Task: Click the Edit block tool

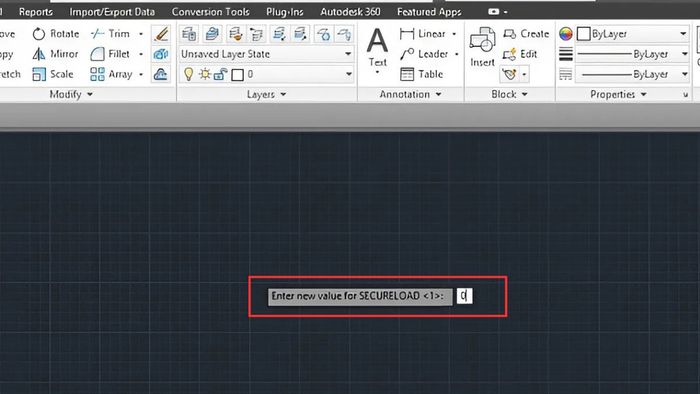Action: click(520, 54)
